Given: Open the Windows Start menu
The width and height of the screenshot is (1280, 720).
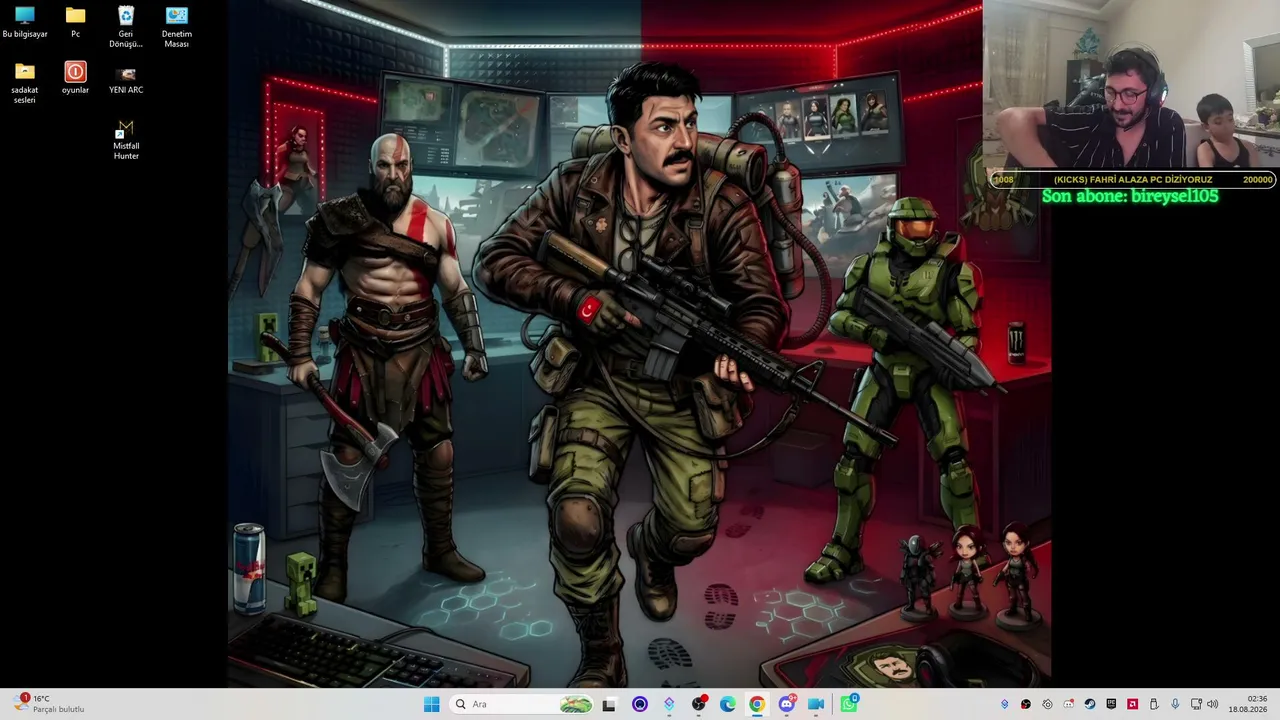Looking at the screenshot, I should (431, 704).
